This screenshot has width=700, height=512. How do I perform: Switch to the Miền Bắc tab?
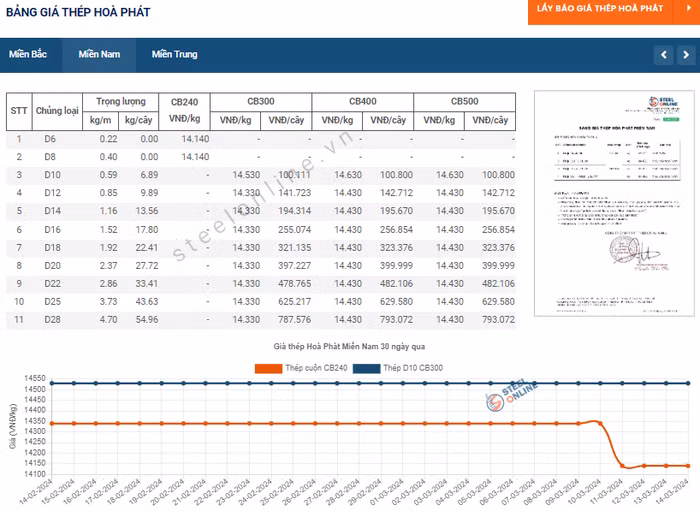click(28, 54)
